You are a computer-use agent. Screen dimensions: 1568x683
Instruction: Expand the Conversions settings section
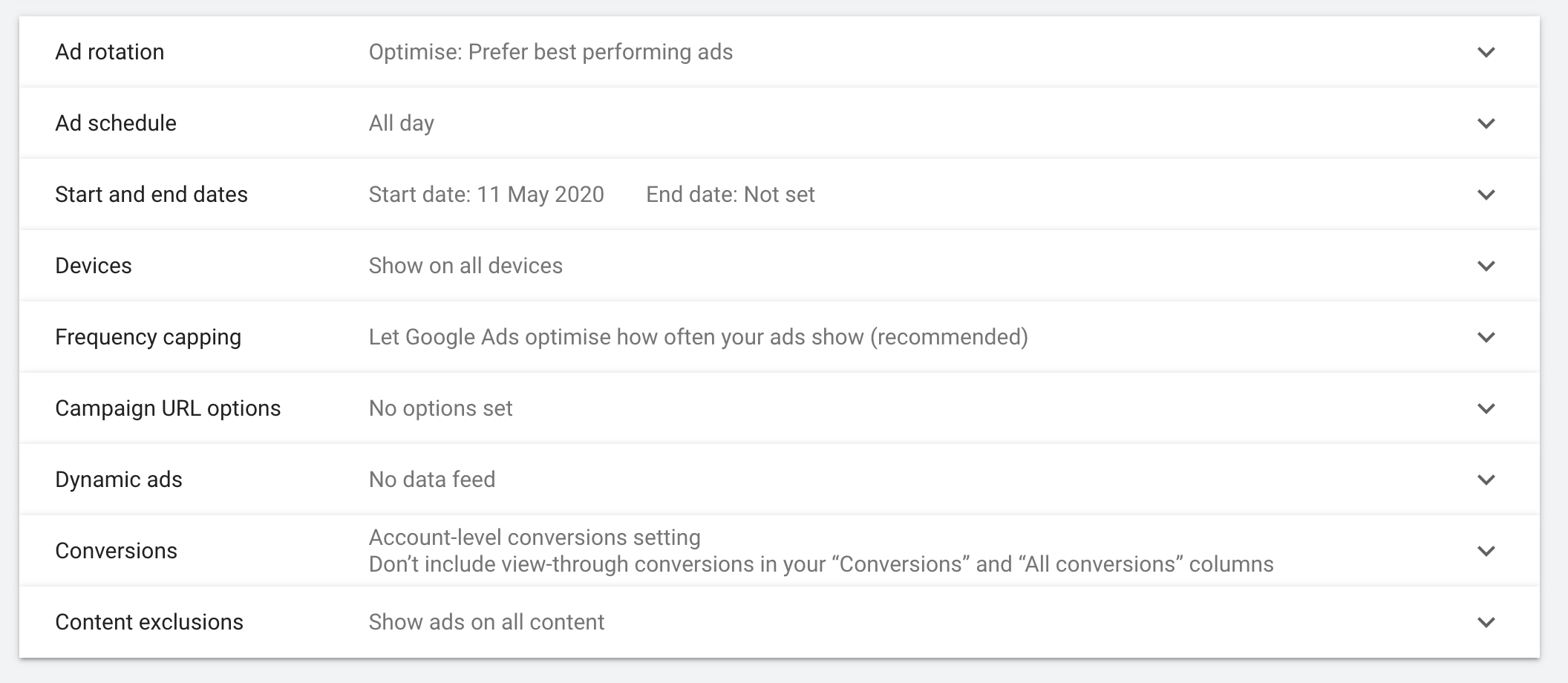point(1486,551)
